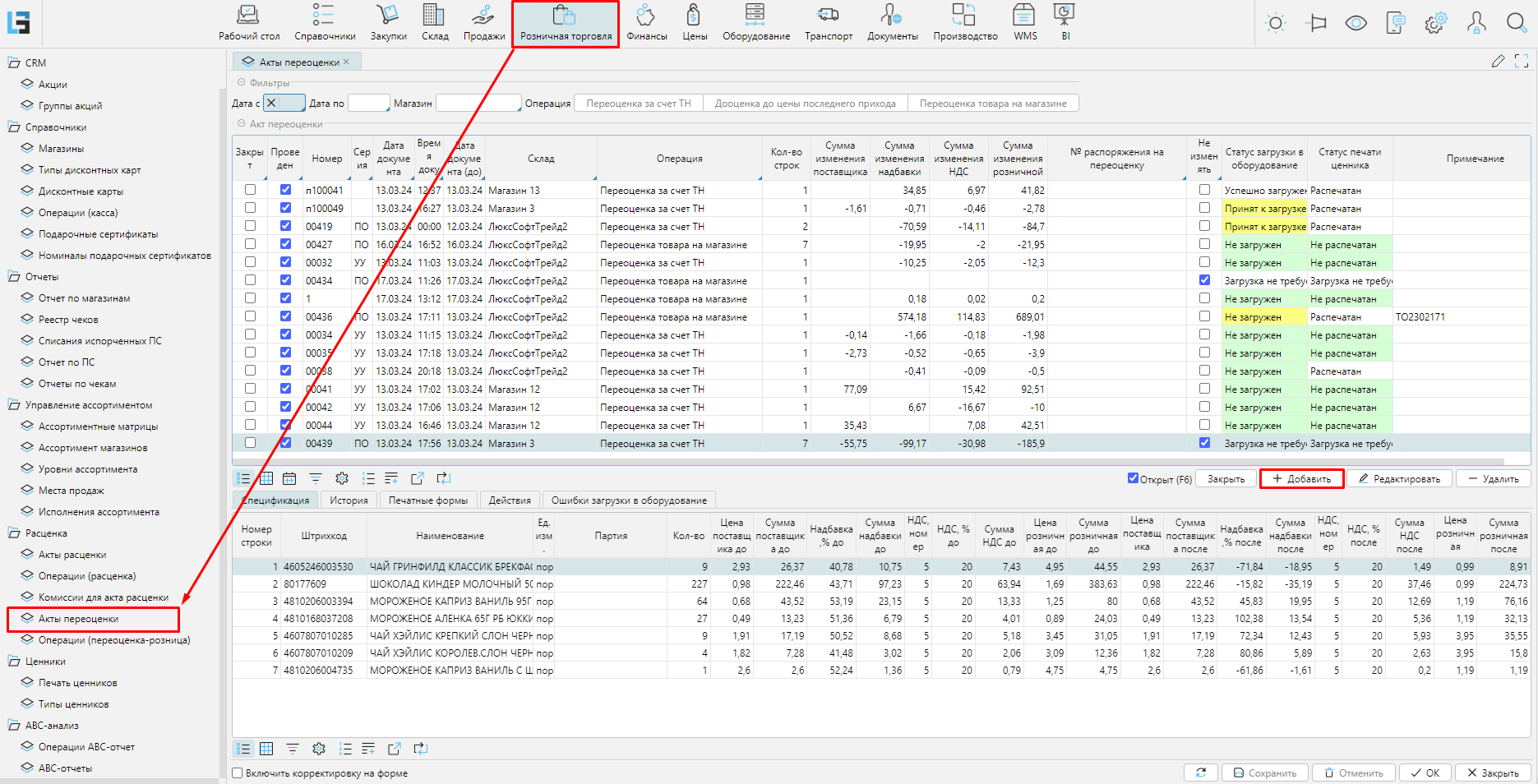Click the Редактировать button
This screenshot has width=1538, height=784.
pos(1399,479)
